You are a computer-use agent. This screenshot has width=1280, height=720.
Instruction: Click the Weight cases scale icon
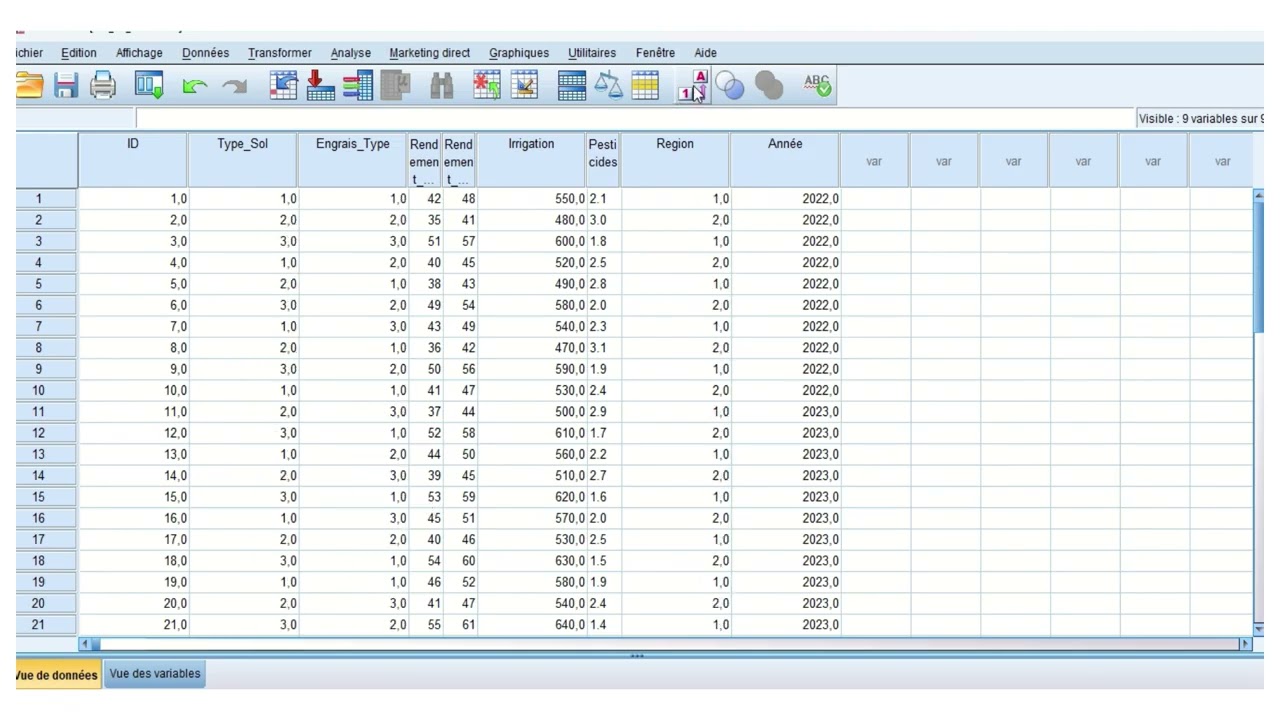pos(608,87)
